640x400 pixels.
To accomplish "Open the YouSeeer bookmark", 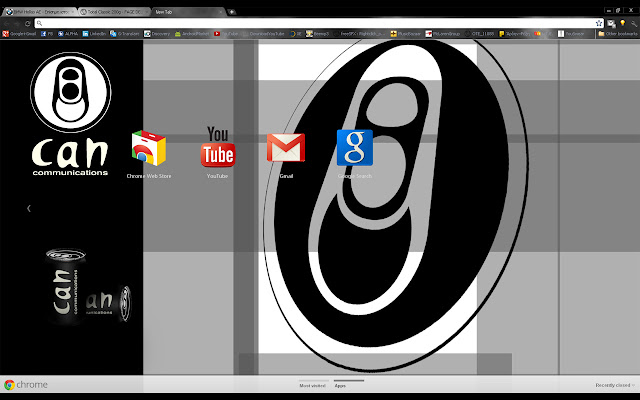I will pyautogui.click(x=571, y=34).
